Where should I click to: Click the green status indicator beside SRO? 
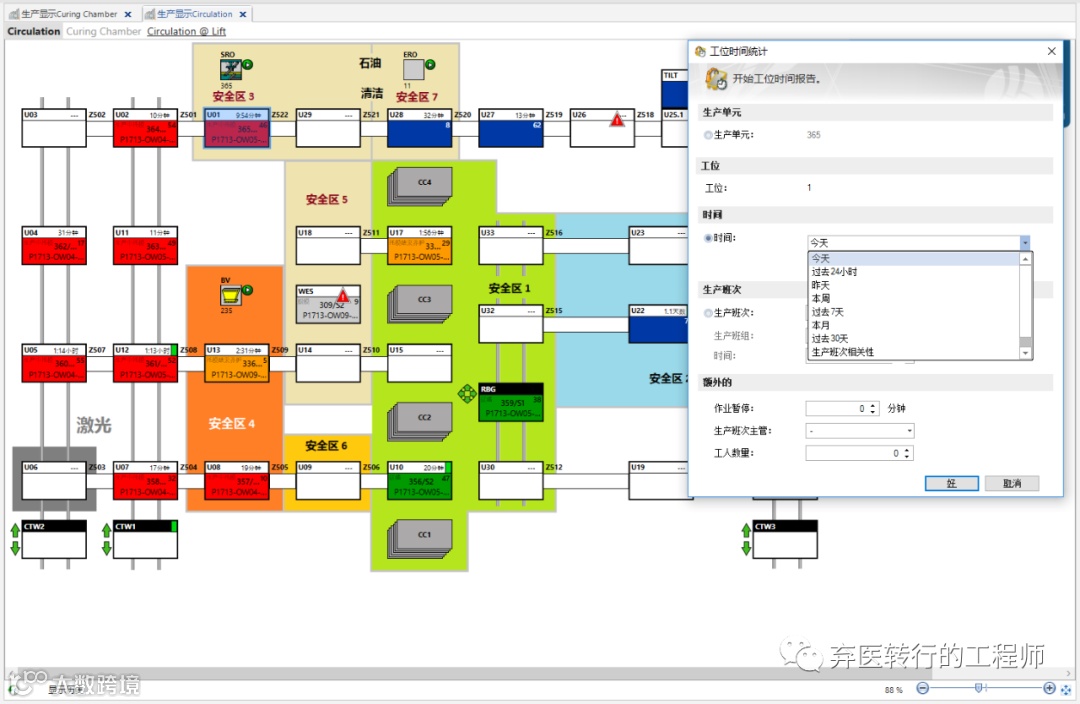pos(247,64)
